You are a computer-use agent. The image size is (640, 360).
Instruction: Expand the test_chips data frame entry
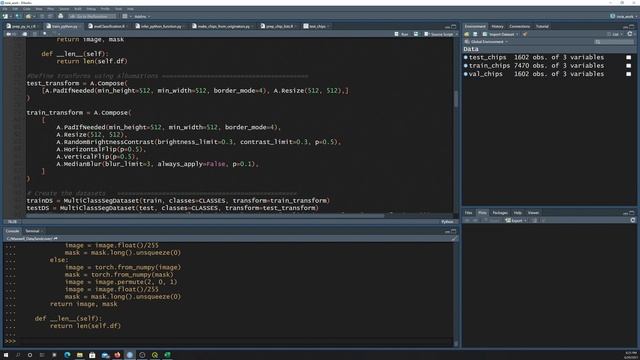466,58
